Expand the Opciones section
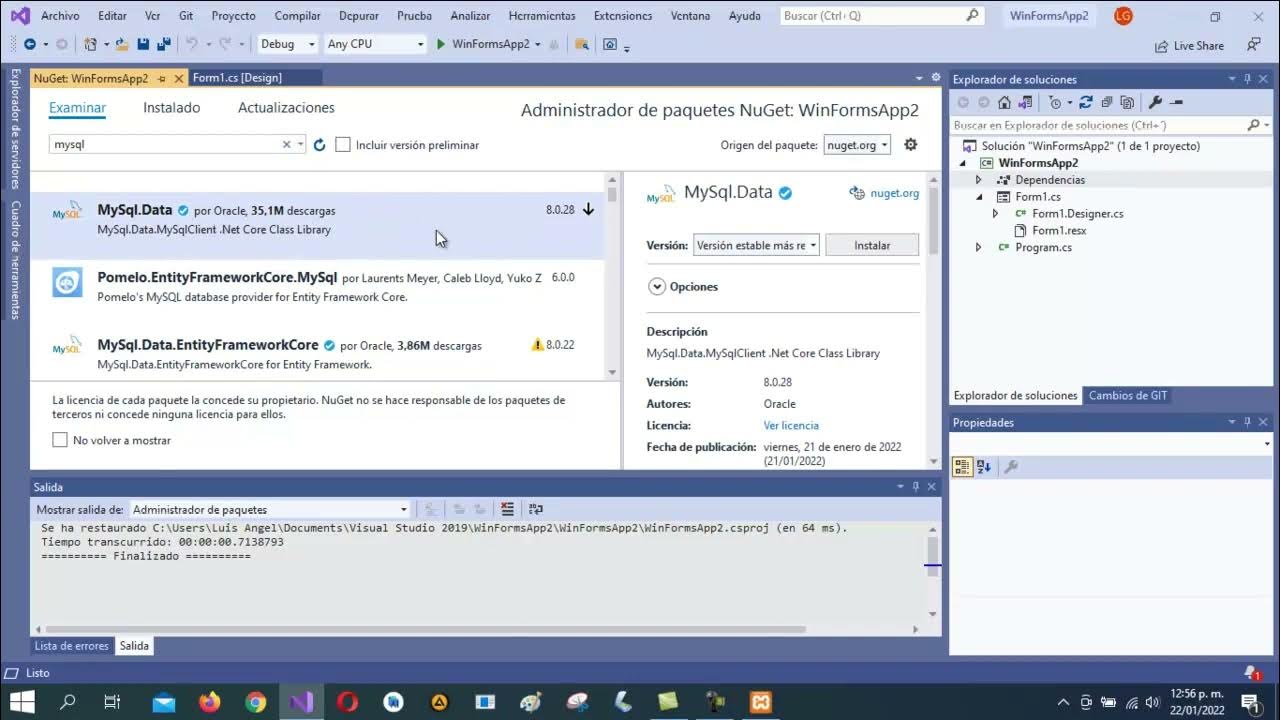Viewport: 1280px width, 720px height. pos(657,287)
